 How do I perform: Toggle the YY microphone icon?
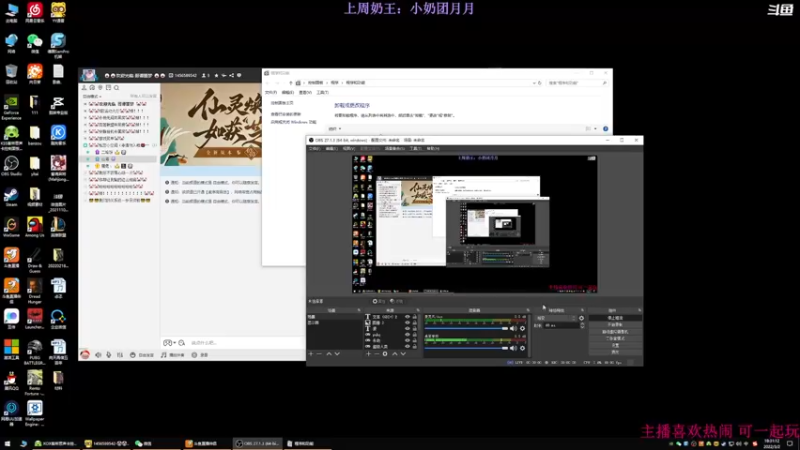(109, 355)
